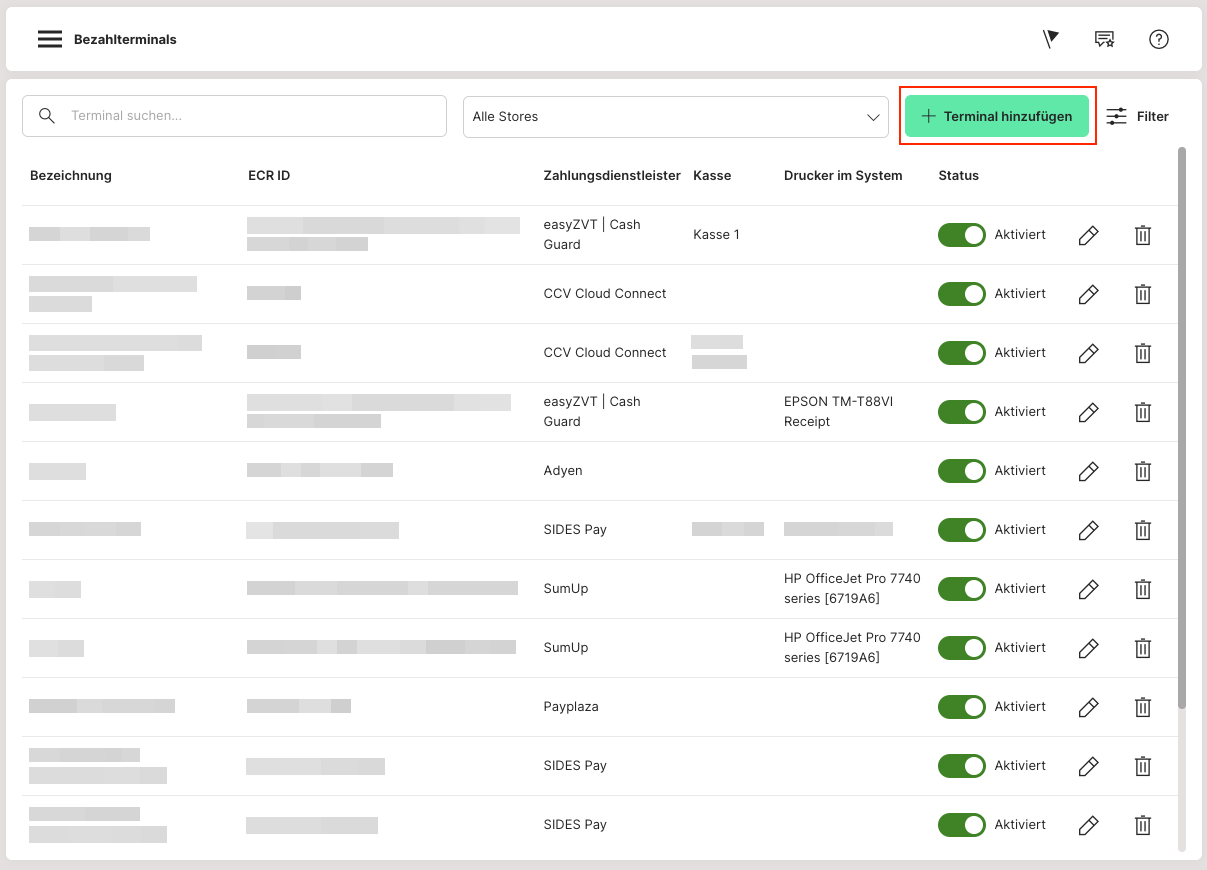This screenshot has height=870, width=1207.
Task: Click the pencil icon for Payplaza terminal
Action: pos(1088,707)
